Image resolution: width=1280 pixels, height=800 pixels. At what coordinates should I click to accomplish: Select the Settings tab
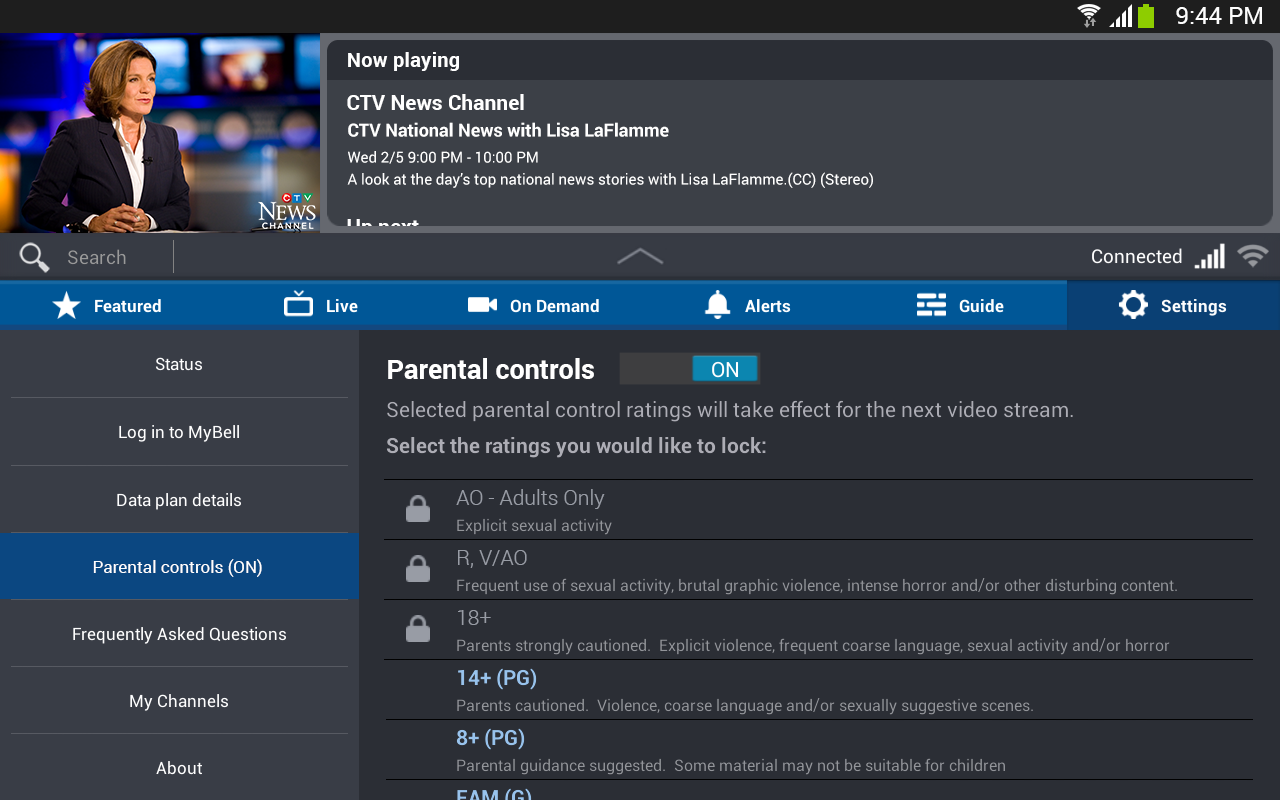[x=1173, y=306]
